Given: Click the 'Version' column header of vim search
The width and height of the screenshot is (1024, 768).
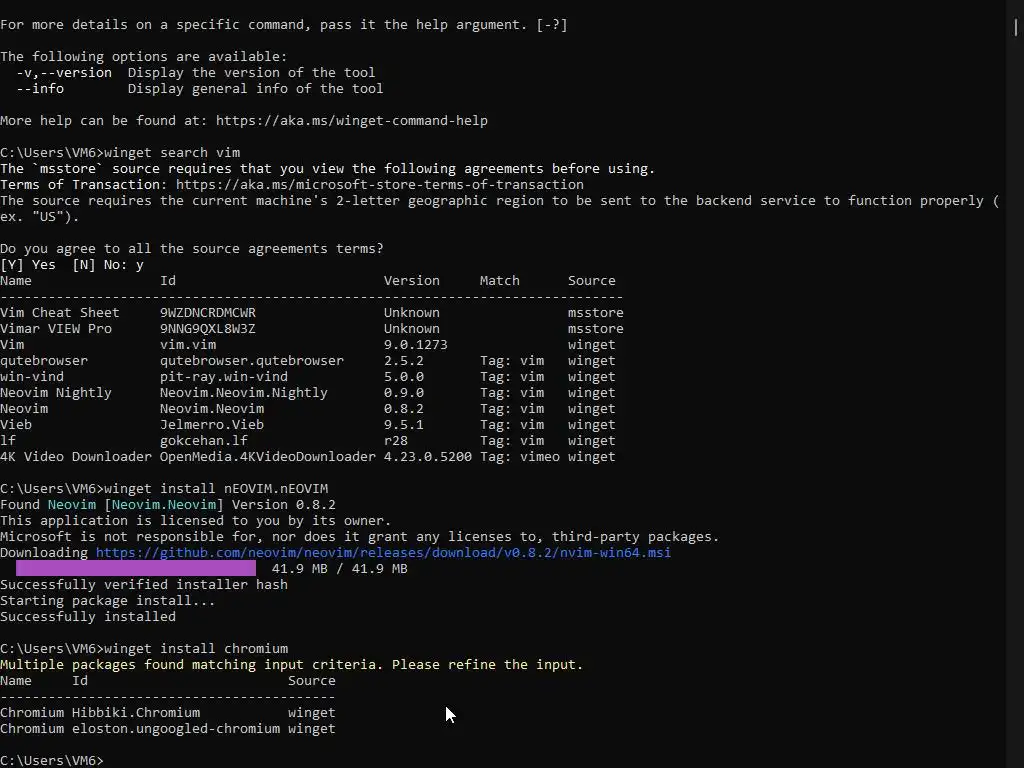Looking at the screenshot, I should pos(411,281).
